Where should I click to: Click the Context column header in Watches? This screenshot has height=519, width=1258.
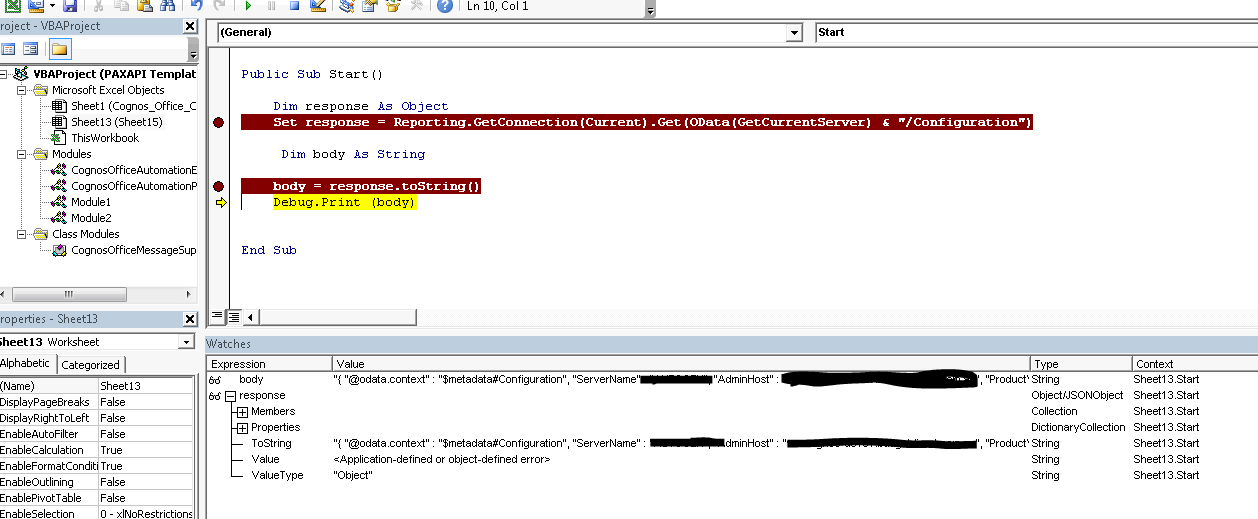coord(1195,364)
